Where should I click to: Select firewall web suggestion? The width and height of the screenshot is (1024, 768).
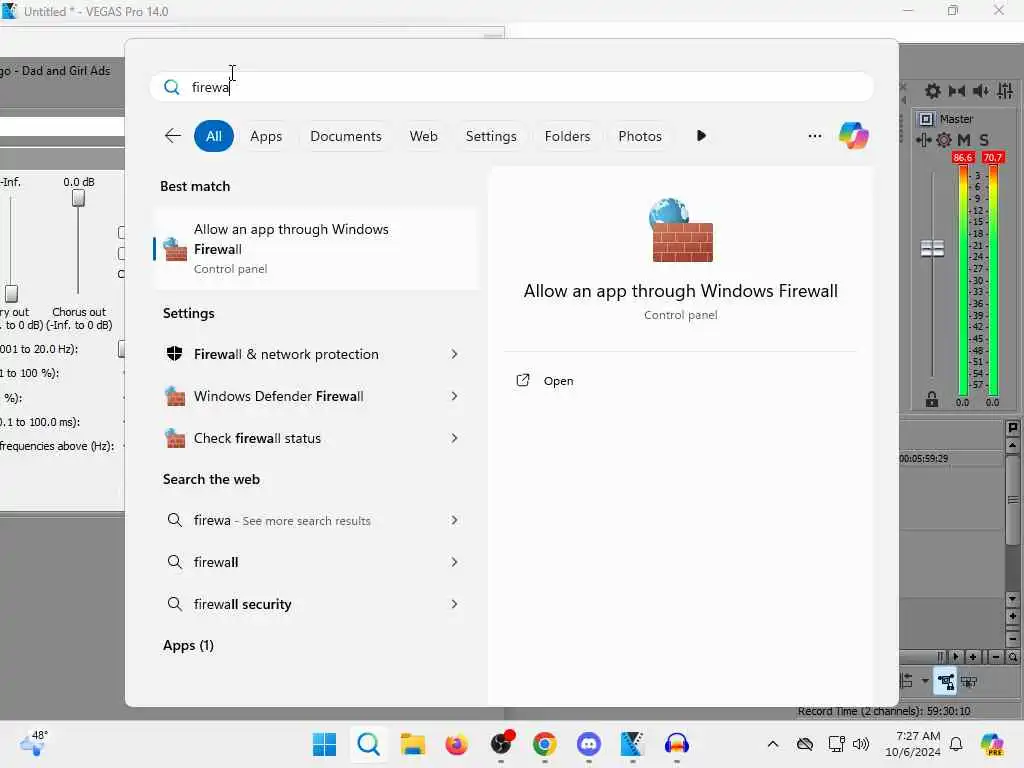tap(216, 562)
